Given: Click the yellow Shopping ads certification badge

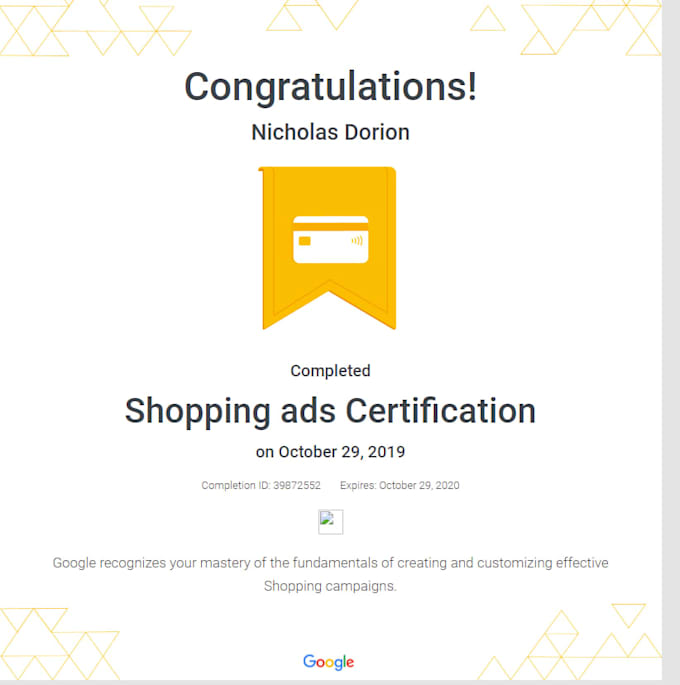Looking at the screenshot, I should (328, 248).
